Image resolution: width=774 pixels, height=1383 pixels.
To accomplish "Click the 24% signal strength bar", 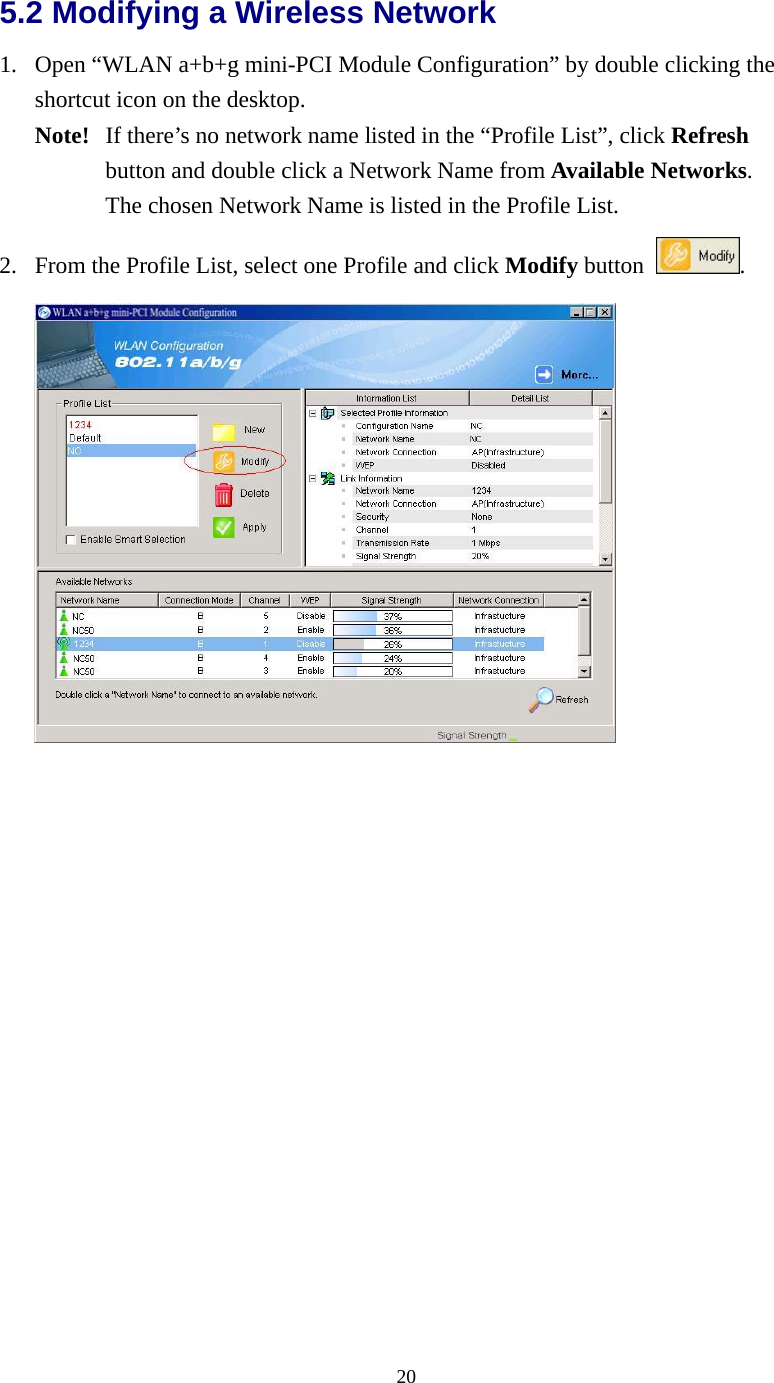I will pos(392,659).
